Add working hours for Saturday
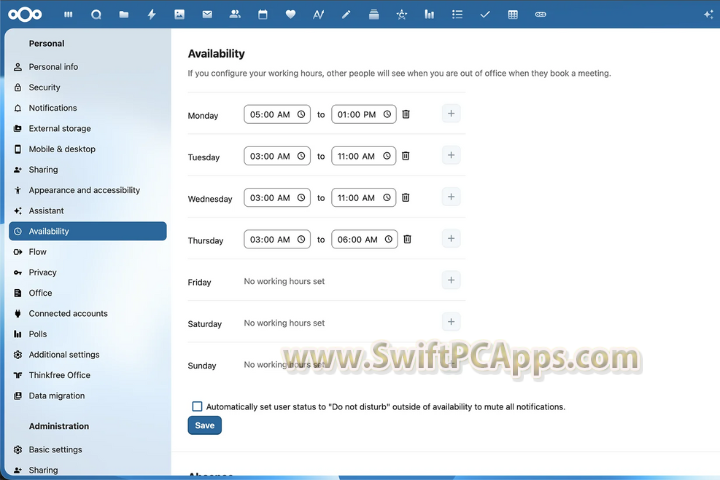720x480 pixels. 451,322
